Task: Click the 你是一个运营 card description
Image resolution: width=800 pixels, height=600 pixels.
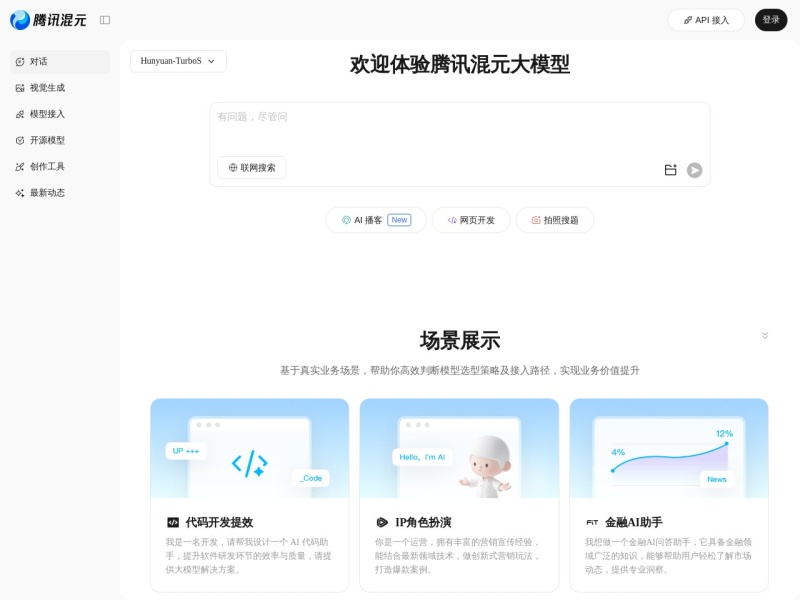Action: point(458,556)
